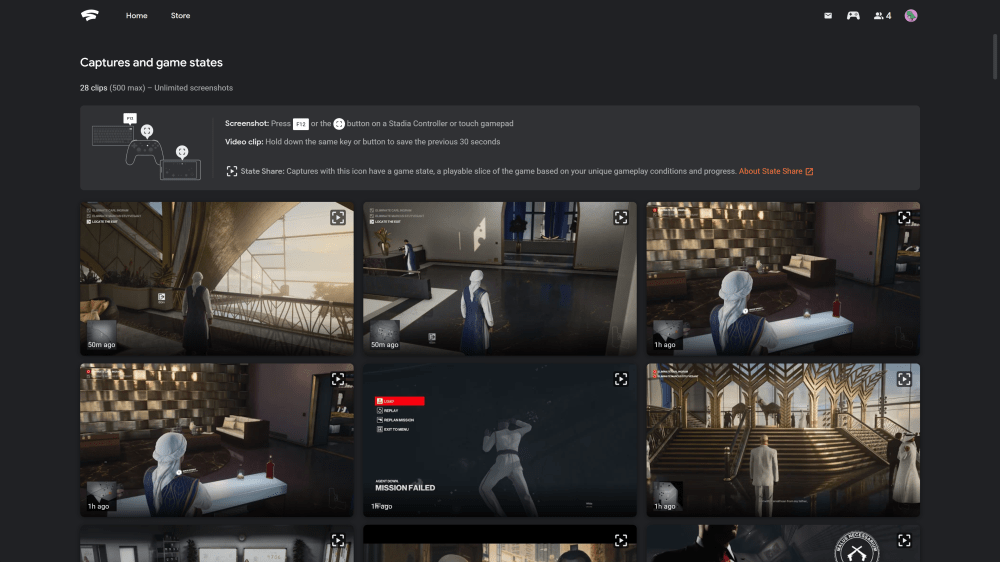
Task: Follow the About State Share link
Action: 775,171
